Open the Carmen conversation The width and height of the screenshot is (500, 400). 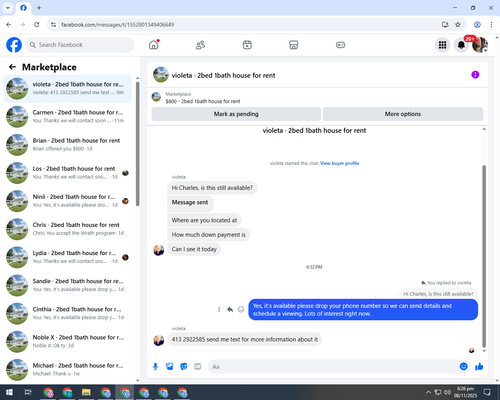click(67, 117)
